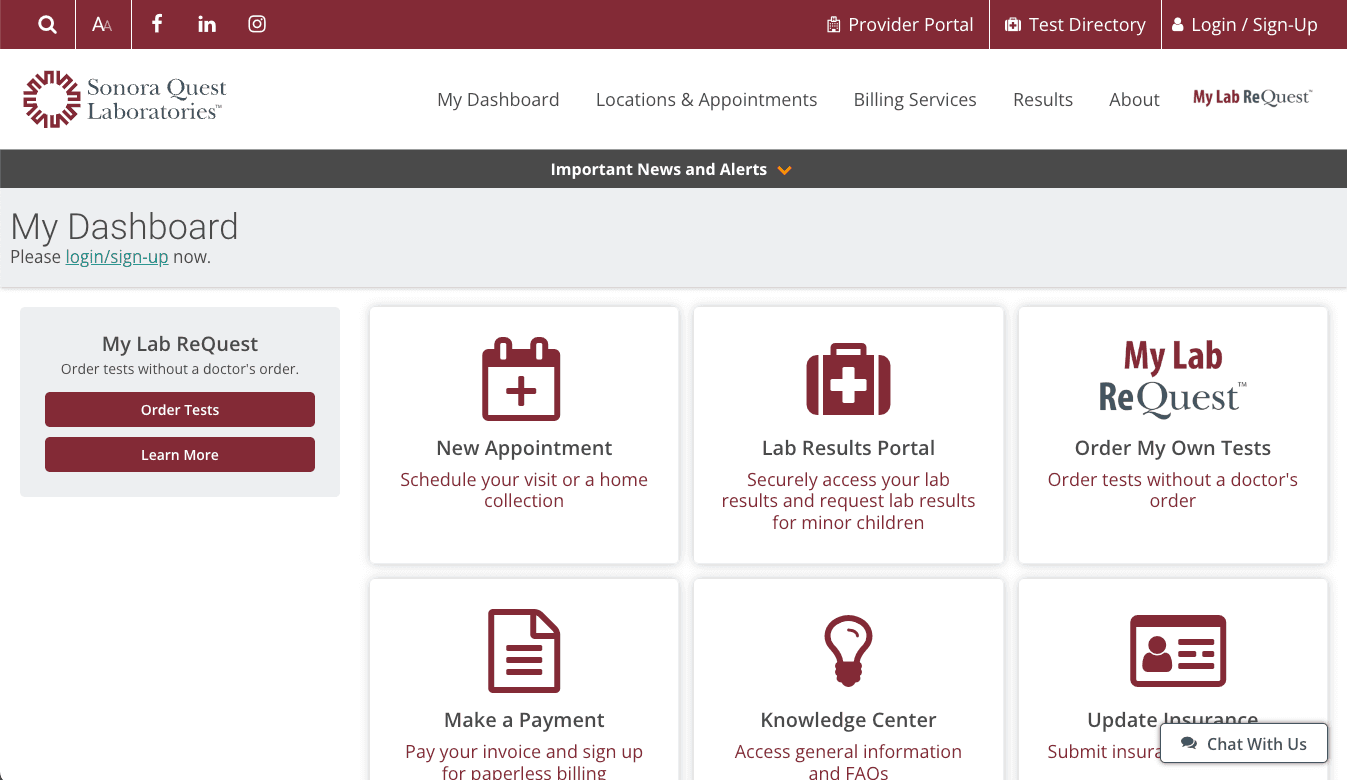Screen dimensions: 1347x780
Task: Click 'Schedule your visit or a home collection' text
Action: [524, 490]
